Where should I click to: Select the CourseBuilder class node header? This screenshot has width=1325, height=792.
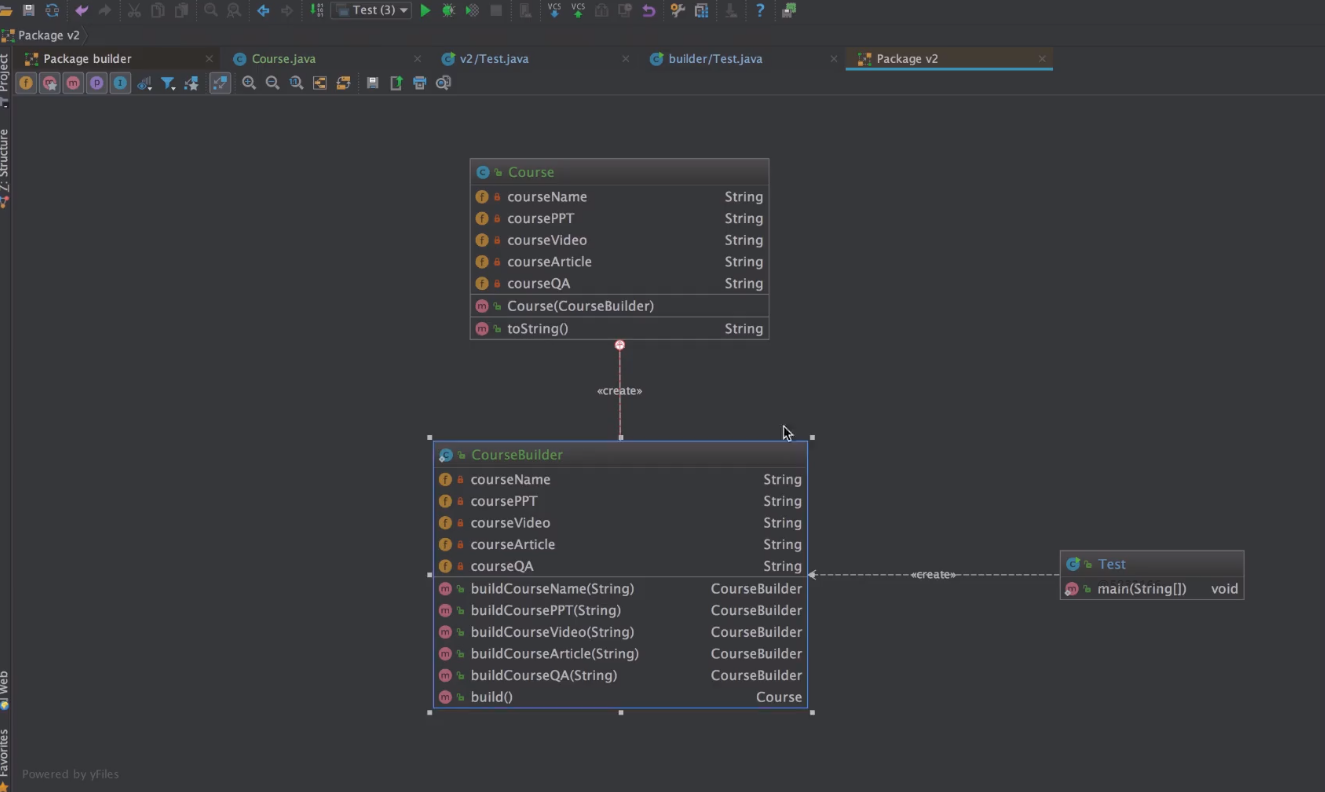coord(620,455)
